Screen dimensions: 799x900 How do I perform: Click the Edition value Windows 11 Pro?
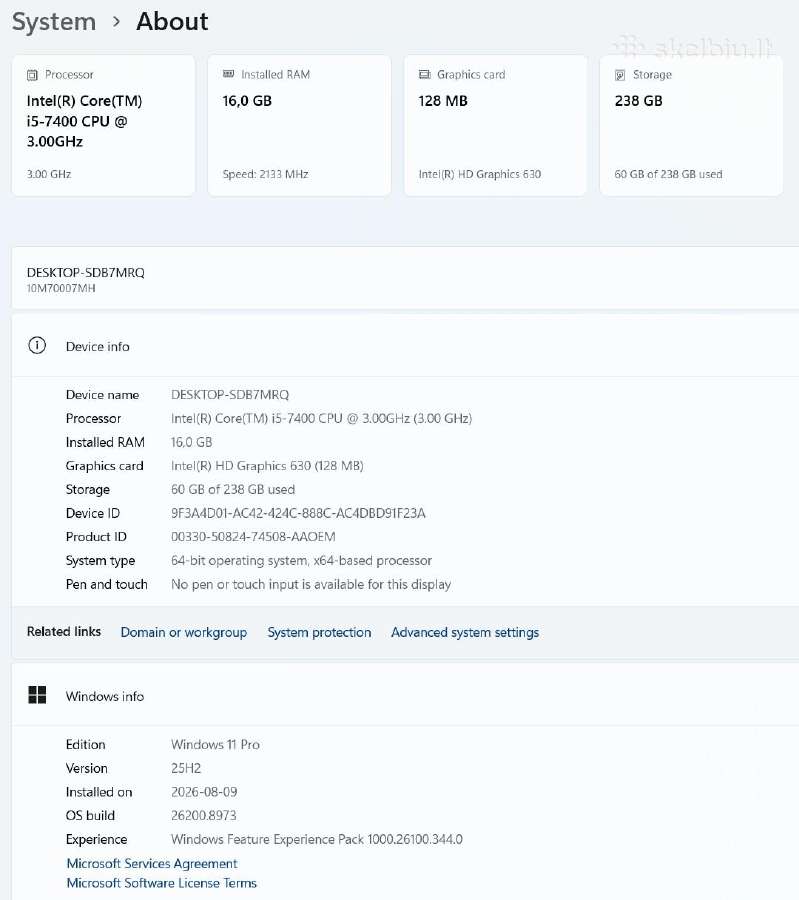pyautogui.click(x=215, y=744)
